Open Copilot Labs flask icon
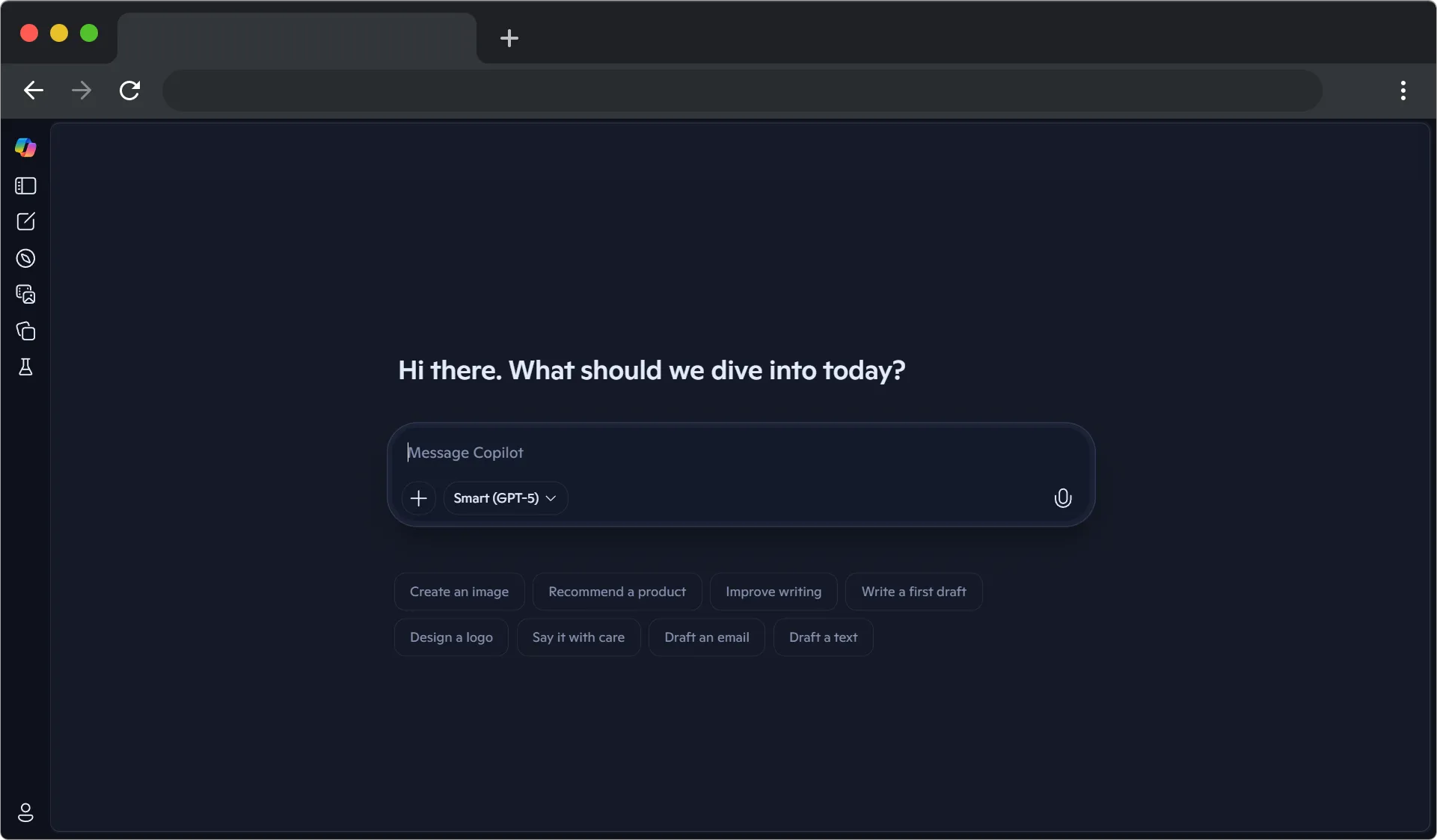Viewport: 1437px width, 840px height. pos(26,367)
